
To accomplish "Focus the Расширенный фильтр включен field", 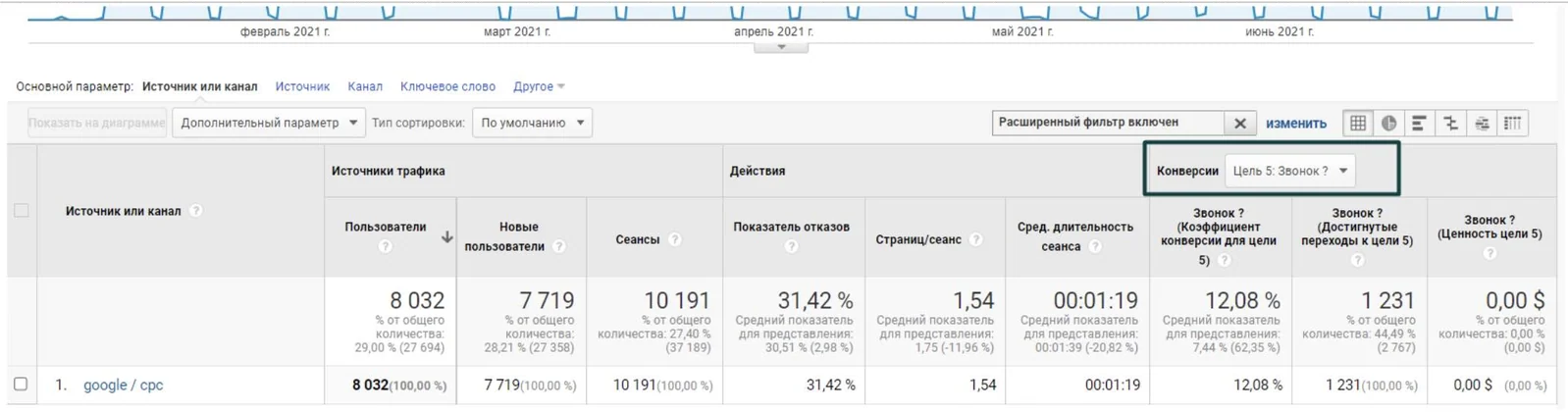I will point(1108,123).
